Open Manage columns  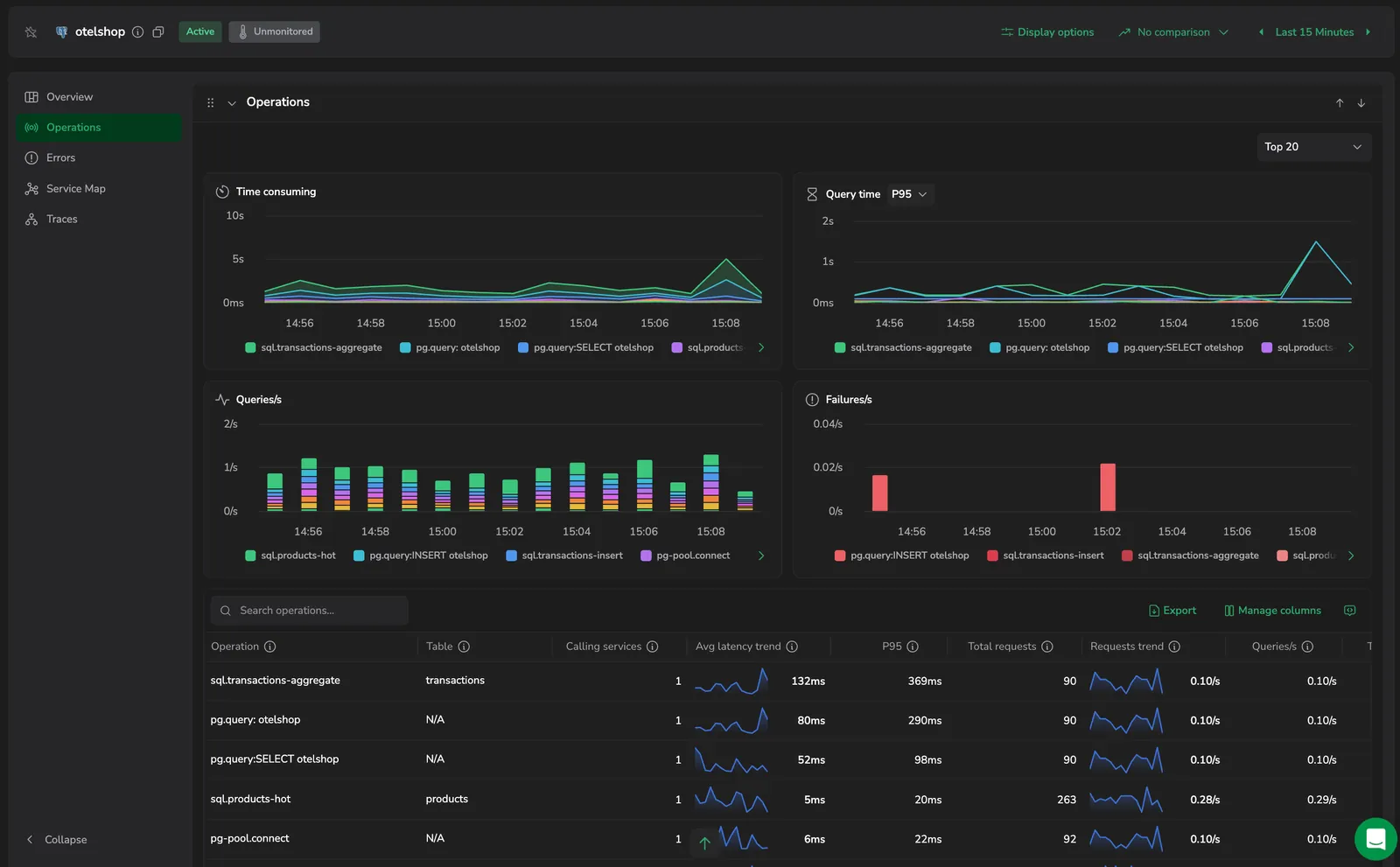click(1272, 611)
